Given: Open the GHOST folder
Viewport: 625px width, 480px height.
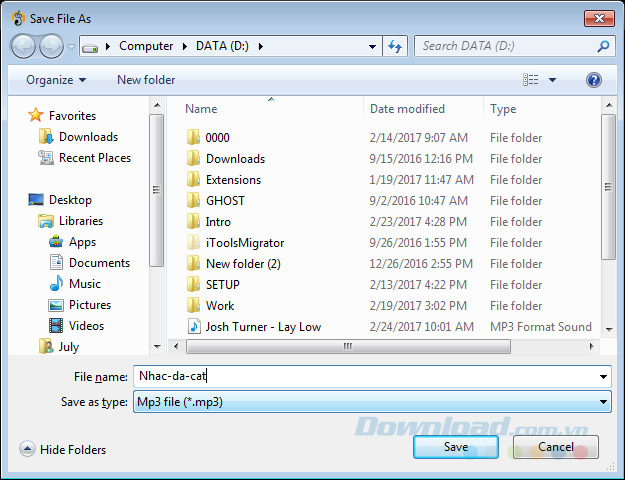Looking at the screenshot, I should 225,201.
